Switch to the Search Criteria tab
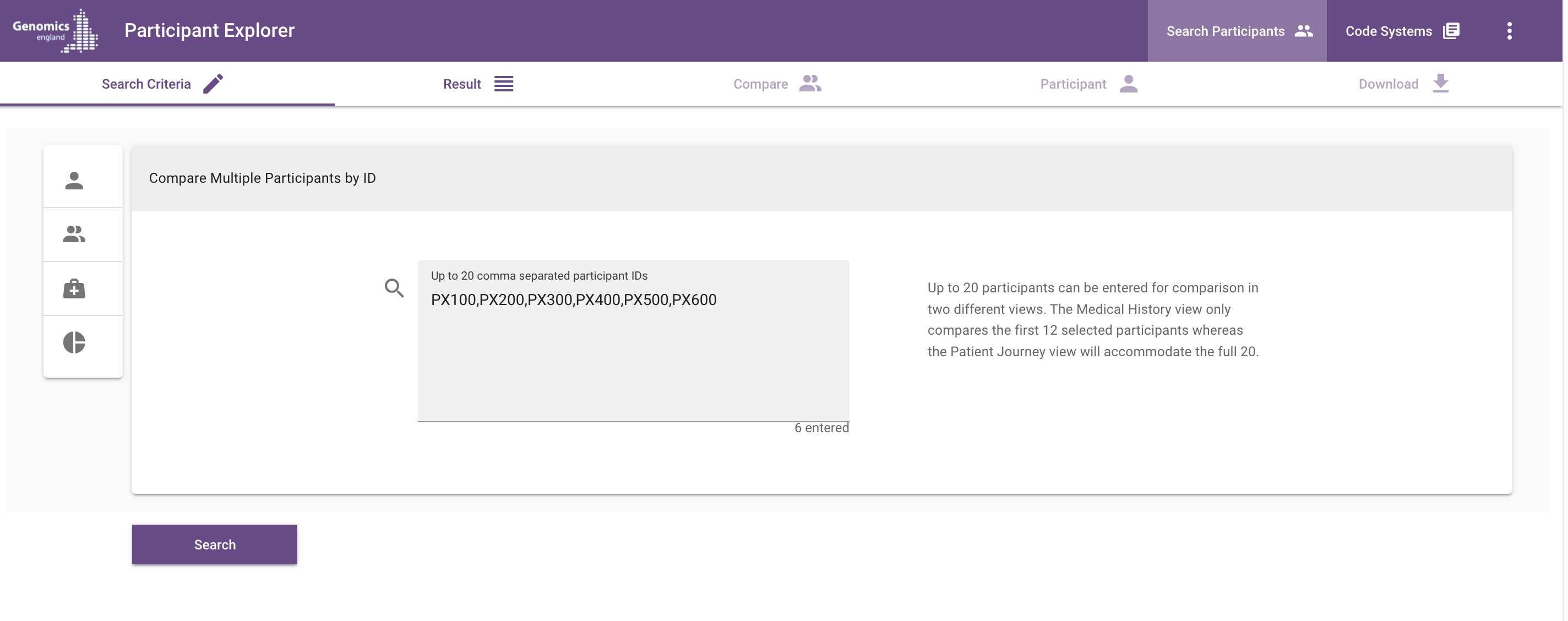Image resolution: width=1568 pixels, height=621 pixels. point(167,84)
